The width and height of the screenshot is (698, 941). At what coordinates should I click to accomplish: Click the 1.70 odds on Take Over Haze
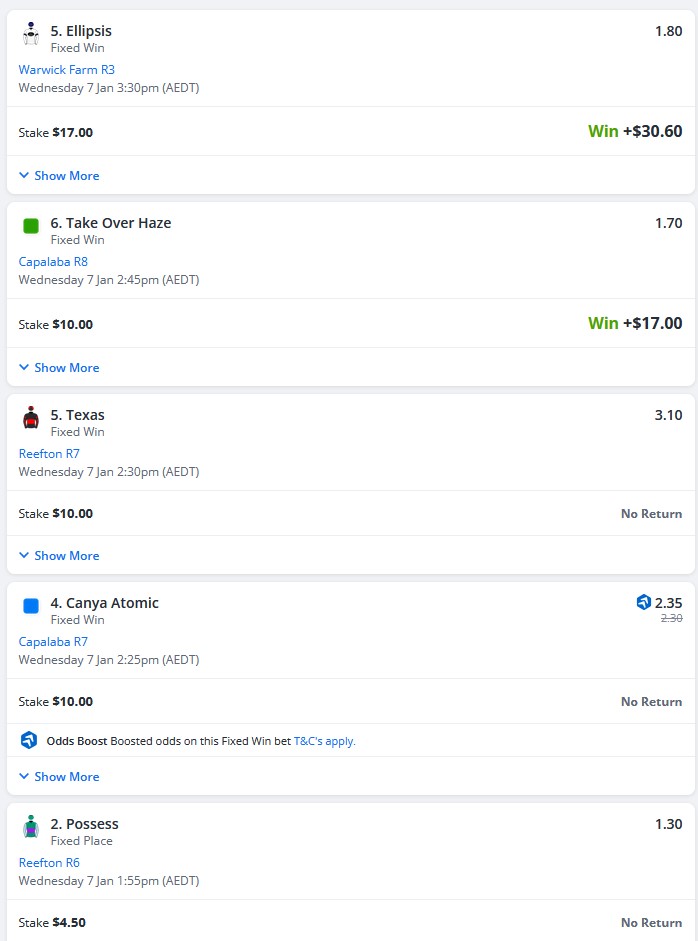[669, 223]
